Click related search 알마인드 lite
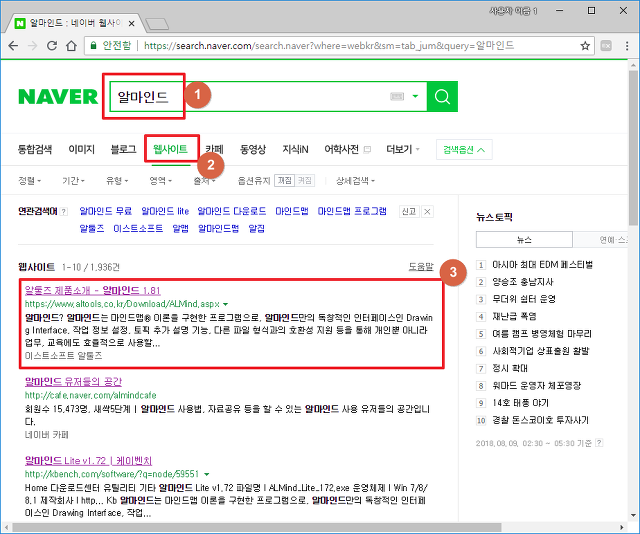The height and width of the screenshot is (534, 640). pos(165,211)
